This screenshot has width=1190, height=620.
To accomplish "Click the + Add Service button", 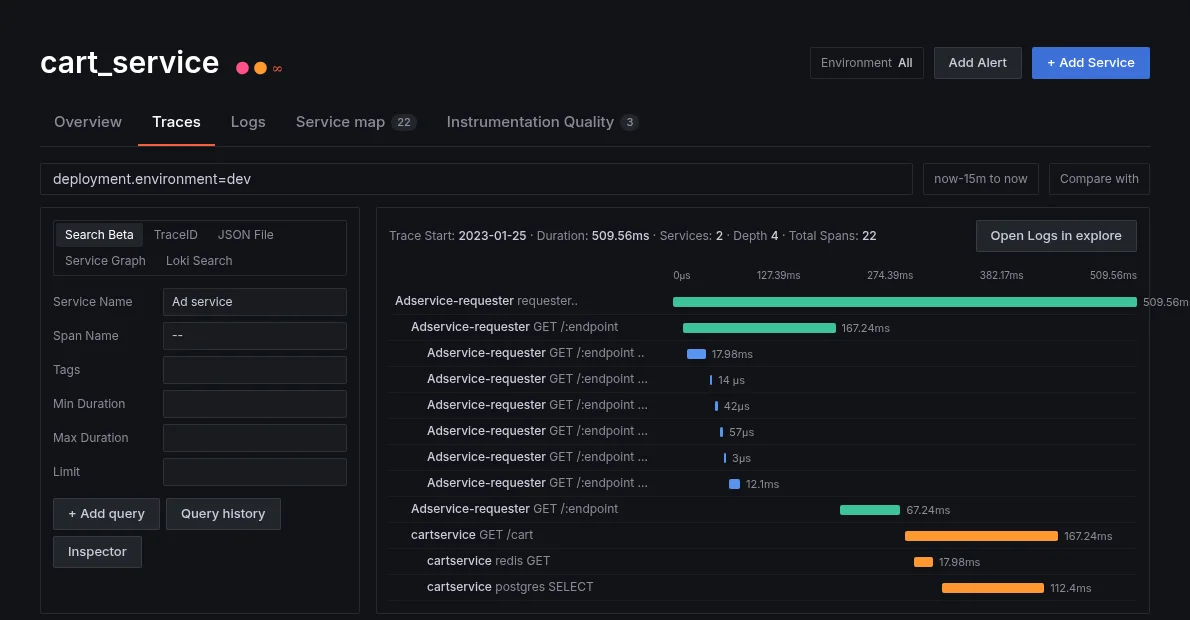I will 1091,63.
